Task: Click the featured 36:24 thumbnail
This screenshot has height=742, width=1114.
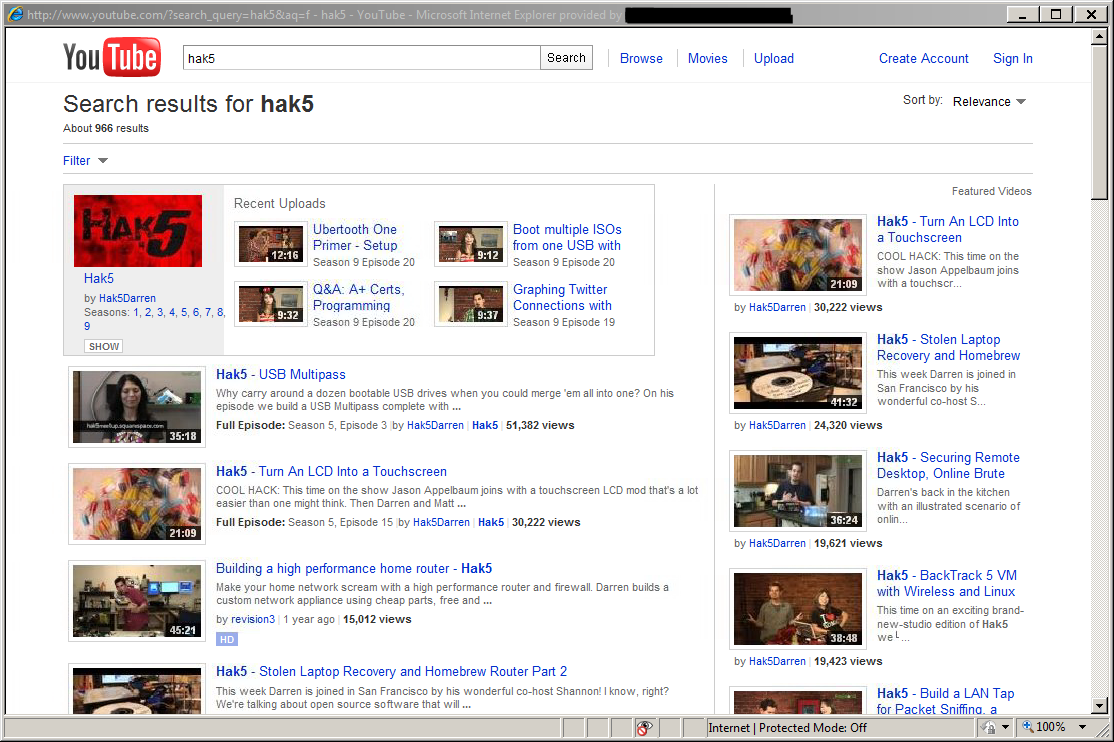Action: [798, 490]
